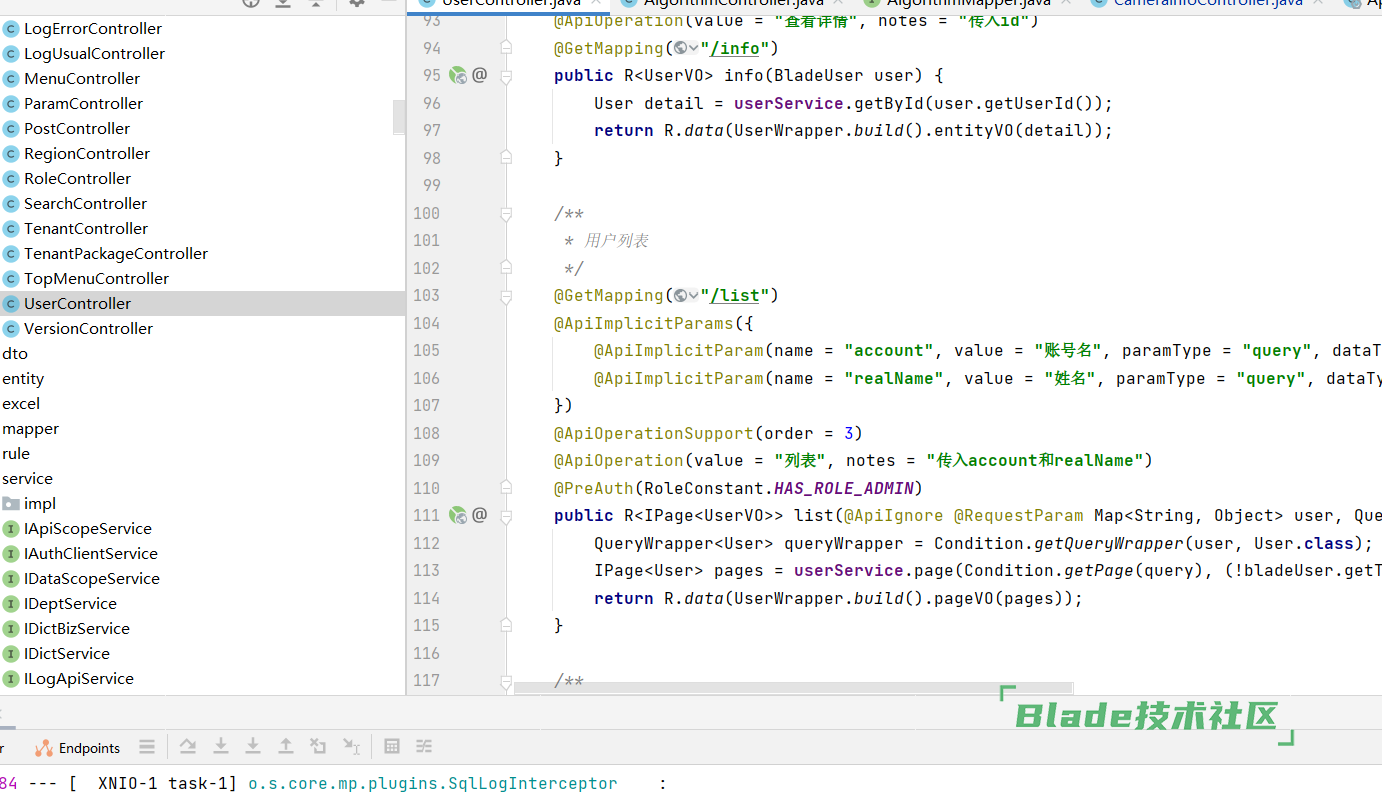The height and width of the screenshot is (807, 1382).
Task: Select TopMenuController in project tree
Action: tap(96, 279)
